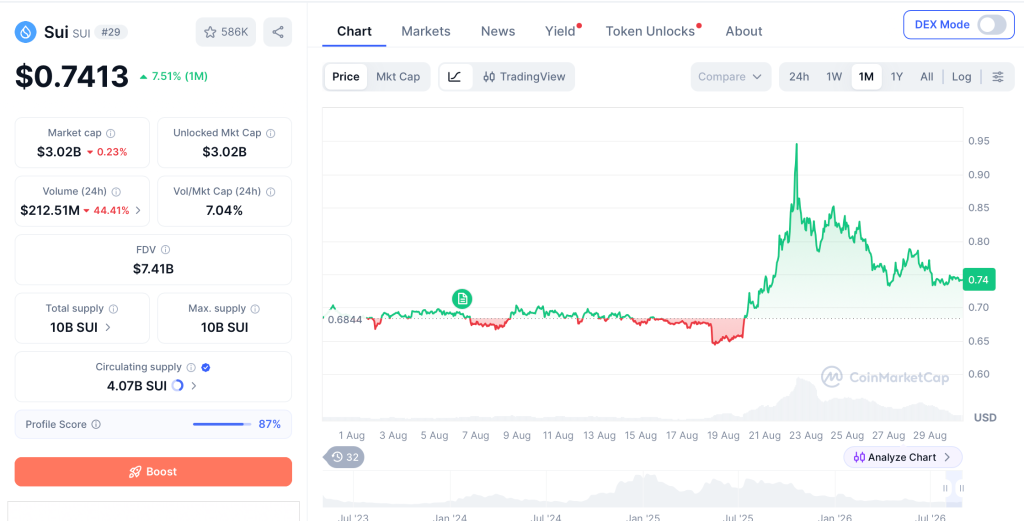Click the Total supply info icon

point(113,309)
